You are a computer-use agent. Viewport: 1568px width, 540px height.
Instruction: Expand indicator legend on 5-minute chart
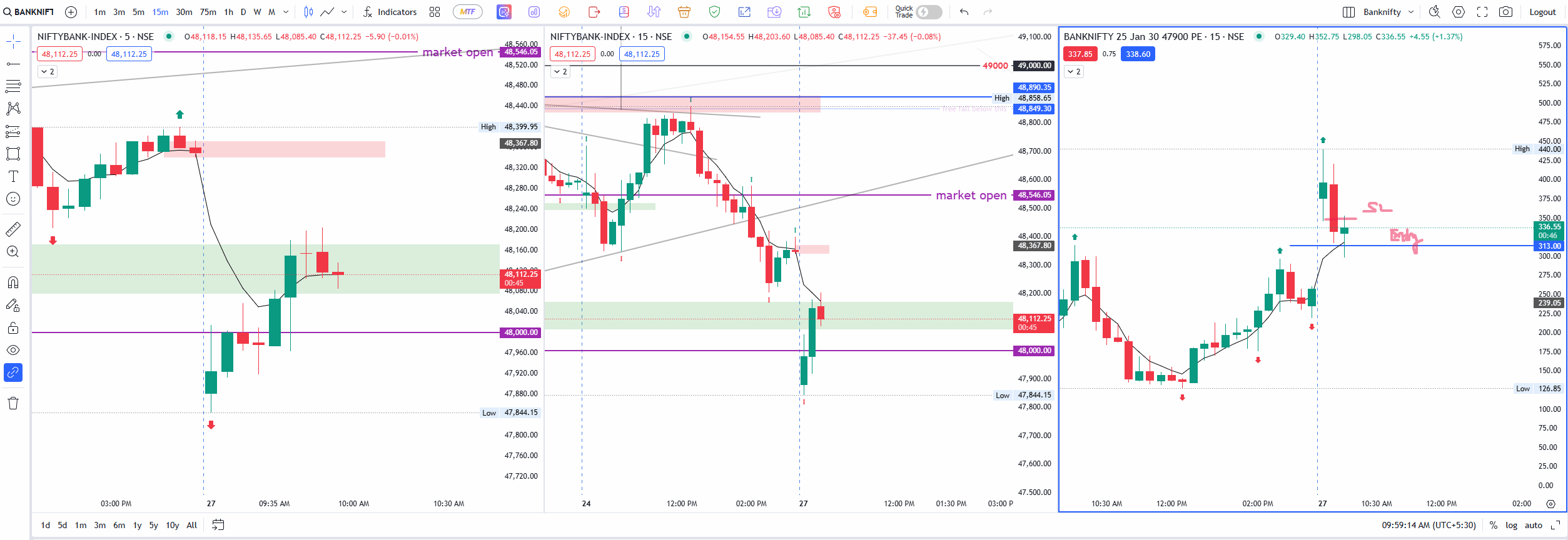48,72
